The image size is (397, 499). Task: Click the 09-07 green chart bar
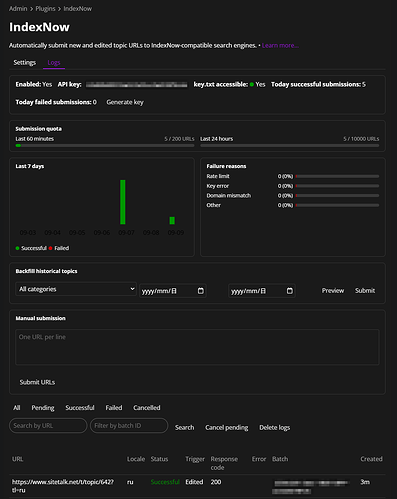coord(123,202)
